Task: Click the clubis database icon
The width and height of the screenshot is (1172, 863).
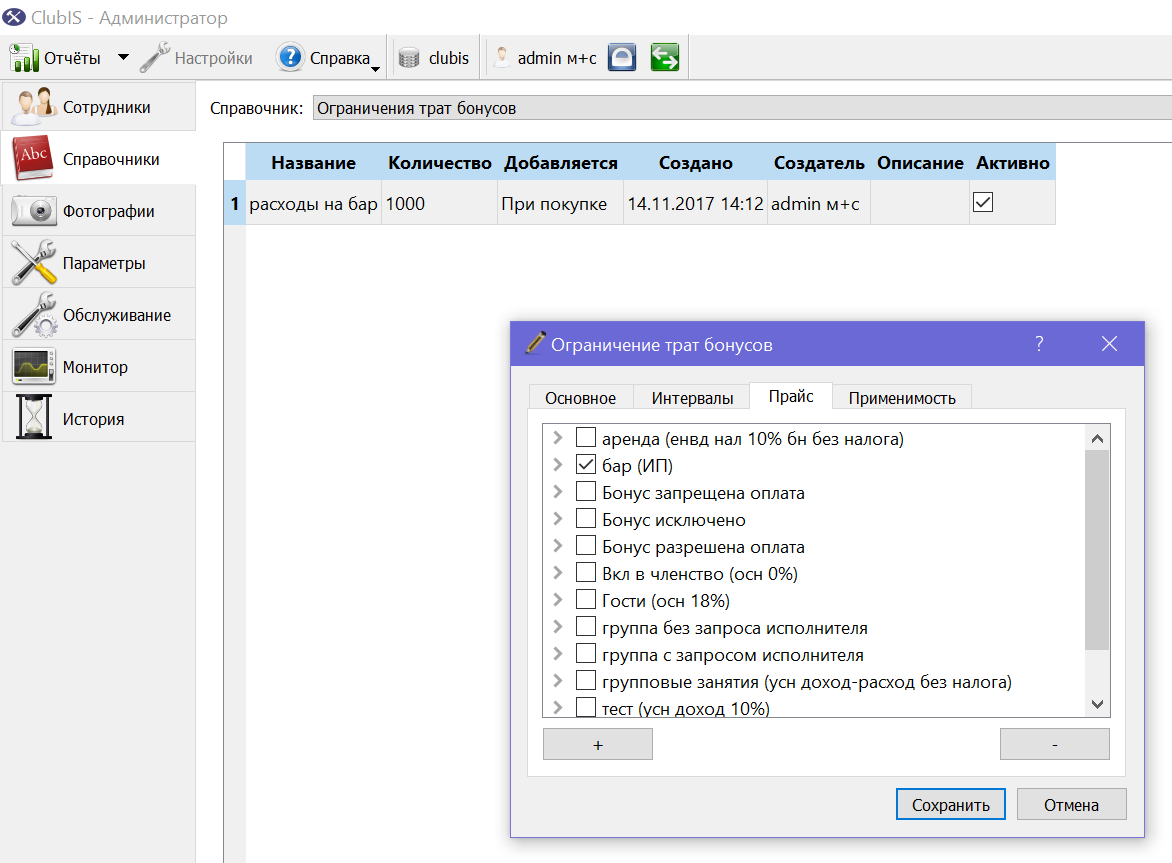Action: (x=409, y=58)
